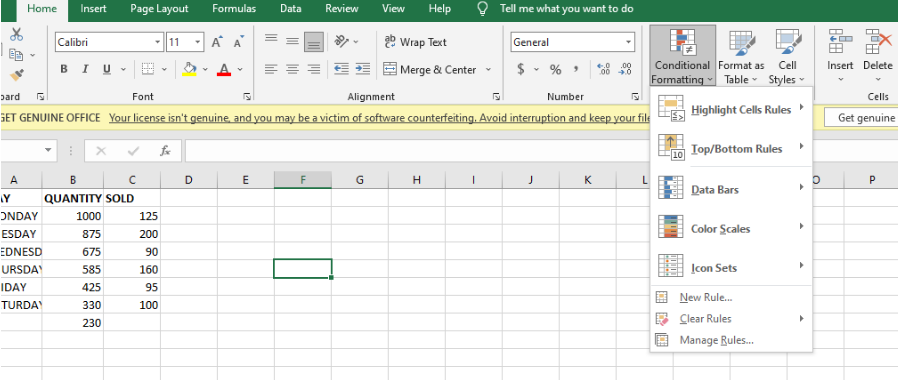Align text right

(x=313, y=69)
